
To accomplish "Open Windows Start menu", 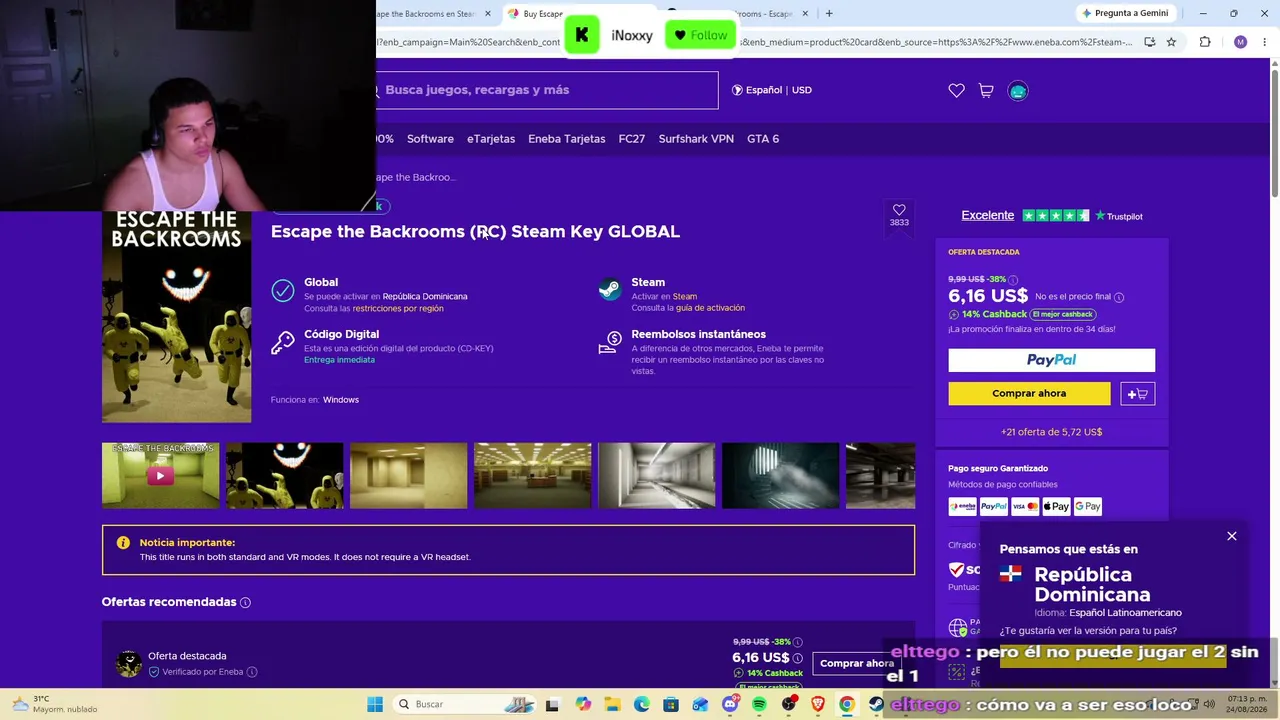I will click(375, 704).
